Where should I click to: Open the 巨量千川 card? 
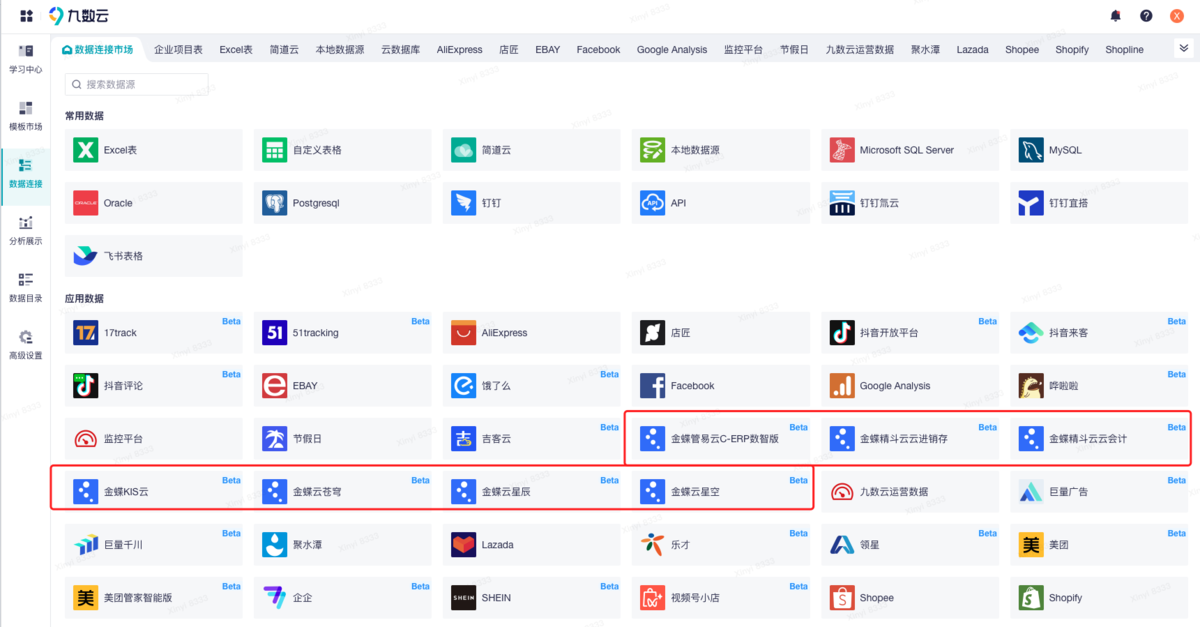154,545
